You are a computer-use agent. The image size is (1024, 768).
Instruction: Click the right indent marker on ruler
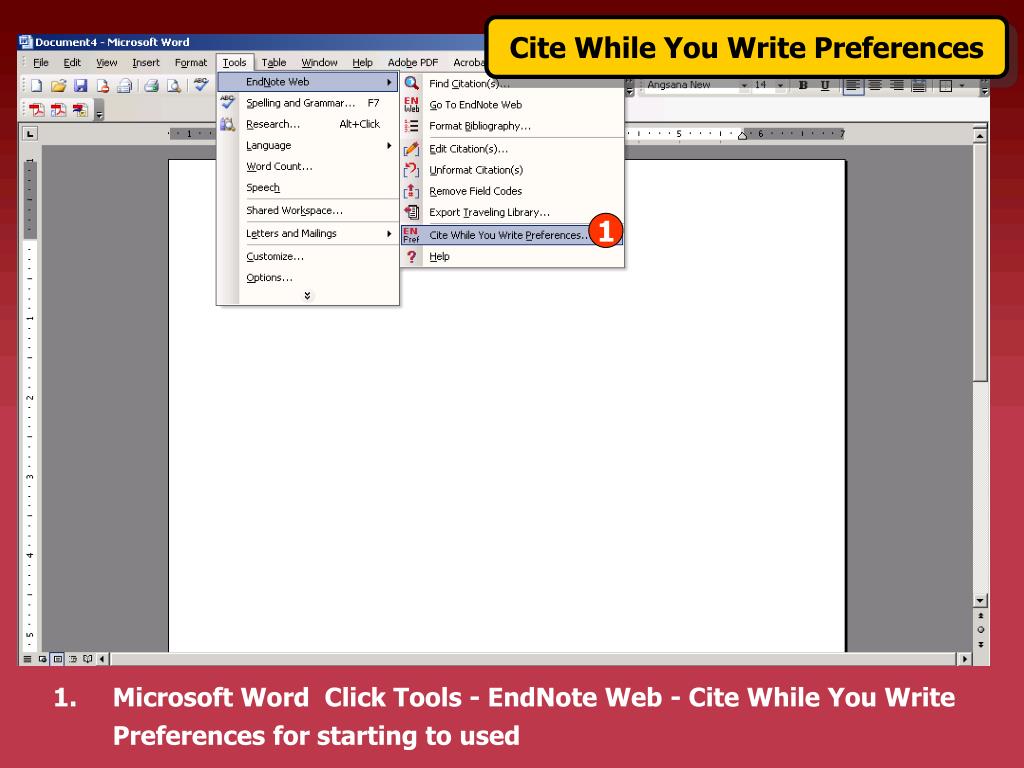(743, 135)
